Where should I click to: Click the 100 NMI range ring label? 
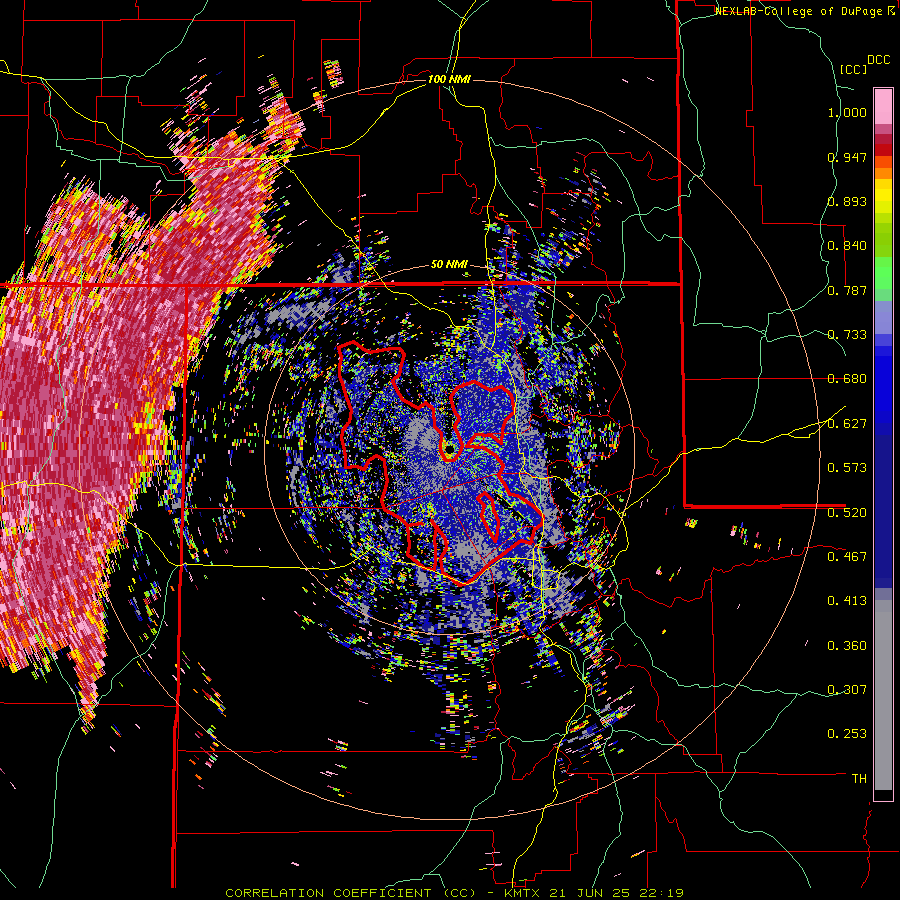click(449, 79)
